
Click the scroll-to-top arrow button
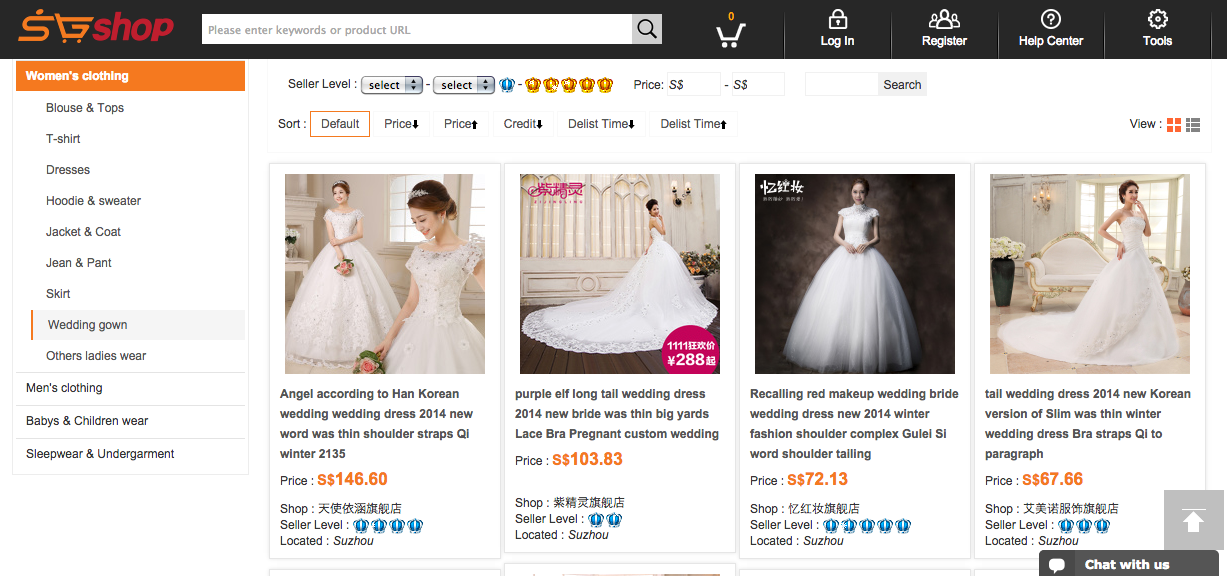click(x=1193, y=520)
